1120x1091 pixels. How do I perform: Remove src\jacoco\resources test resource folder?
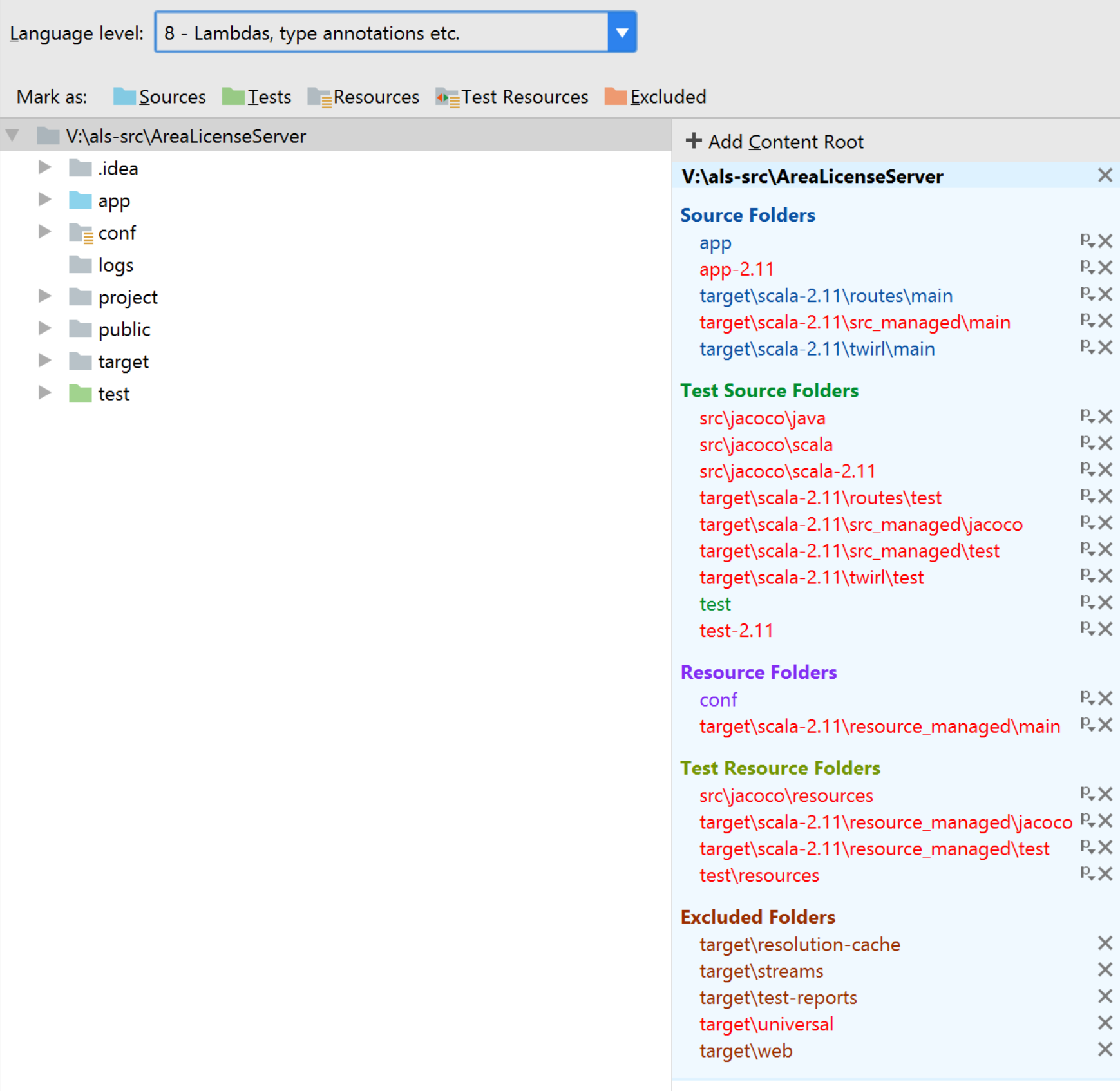click(1105, 794)
